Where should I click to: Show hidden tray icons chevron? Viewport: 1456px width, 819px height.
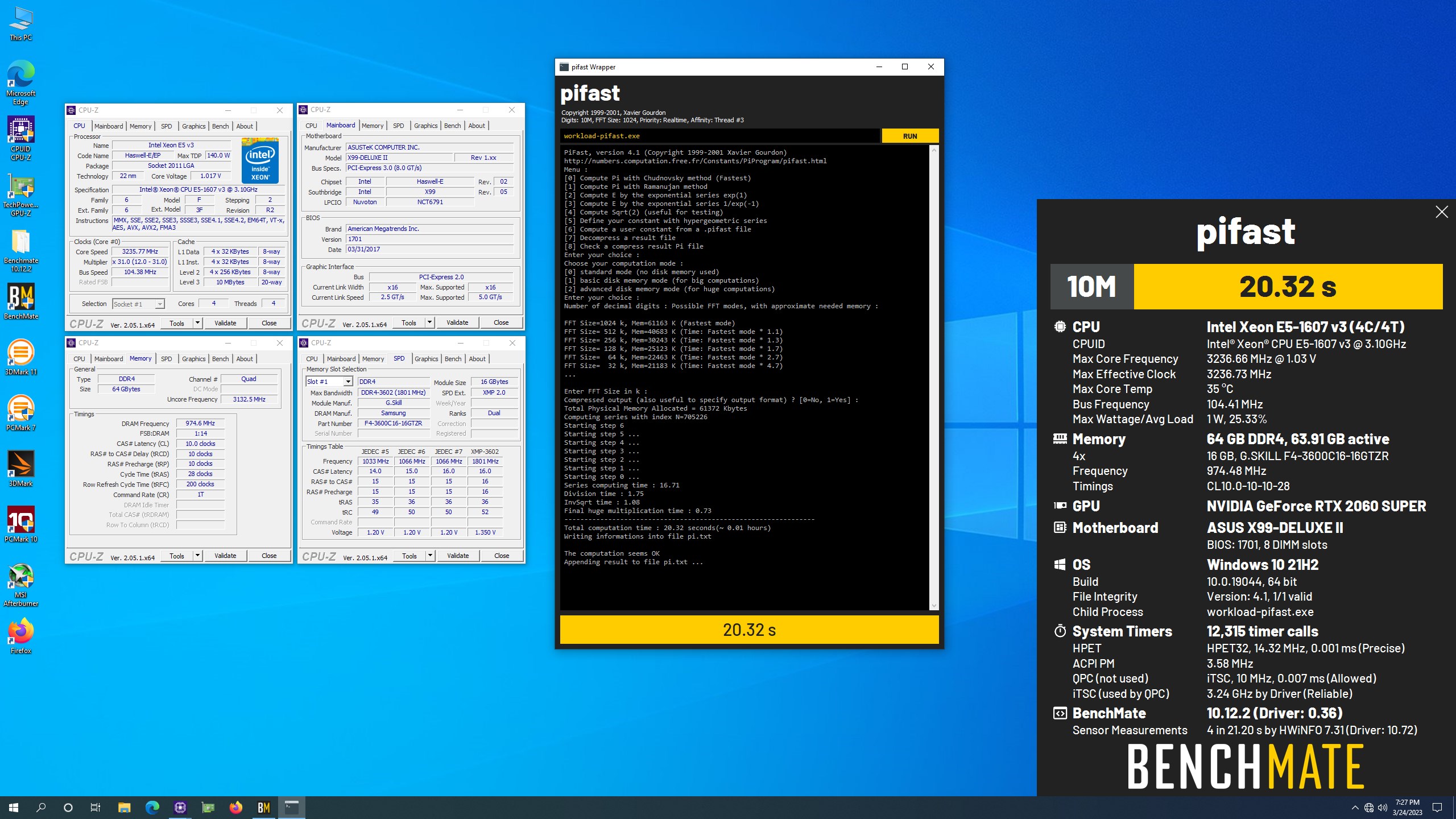pos(1355,808)
